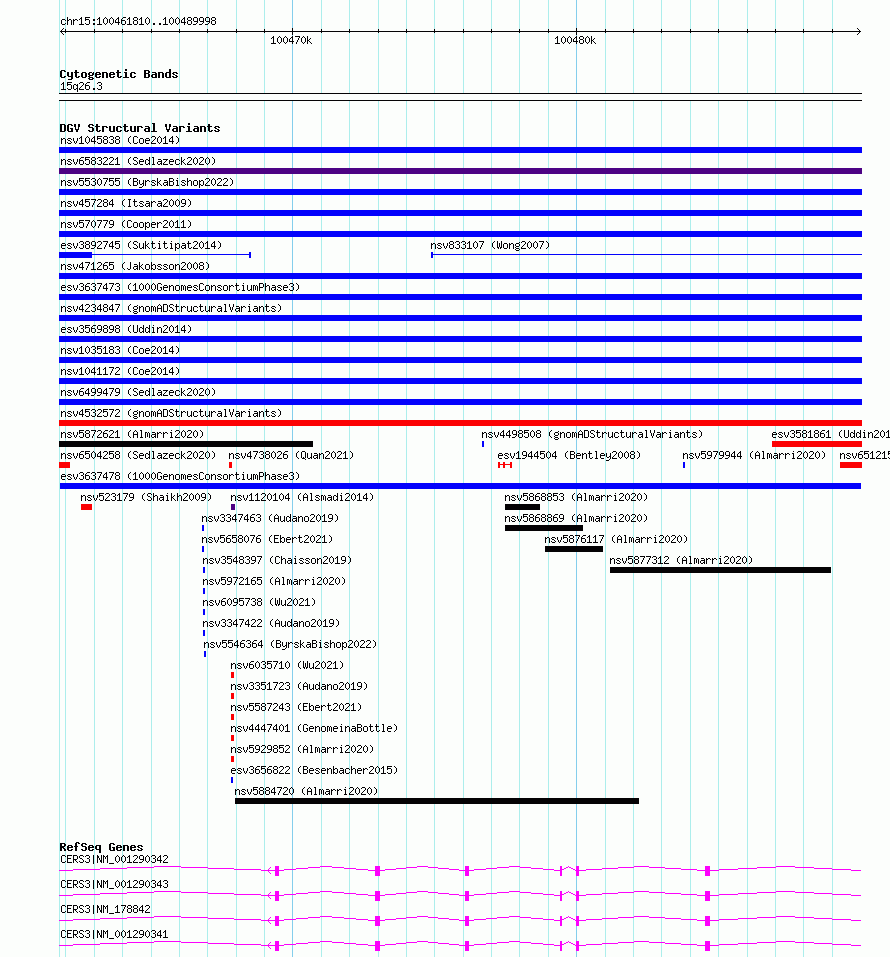The width and height of the screenshot is (890, 957).
Task: Select nsv1041172 (Coe2014) label
Action: pyautogui.click(x=120, y=372)
